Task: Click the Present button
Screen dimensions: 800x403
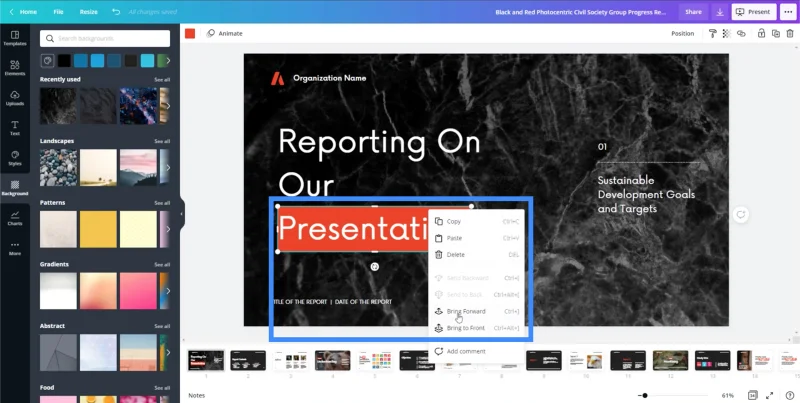Action: coord(754,12)
